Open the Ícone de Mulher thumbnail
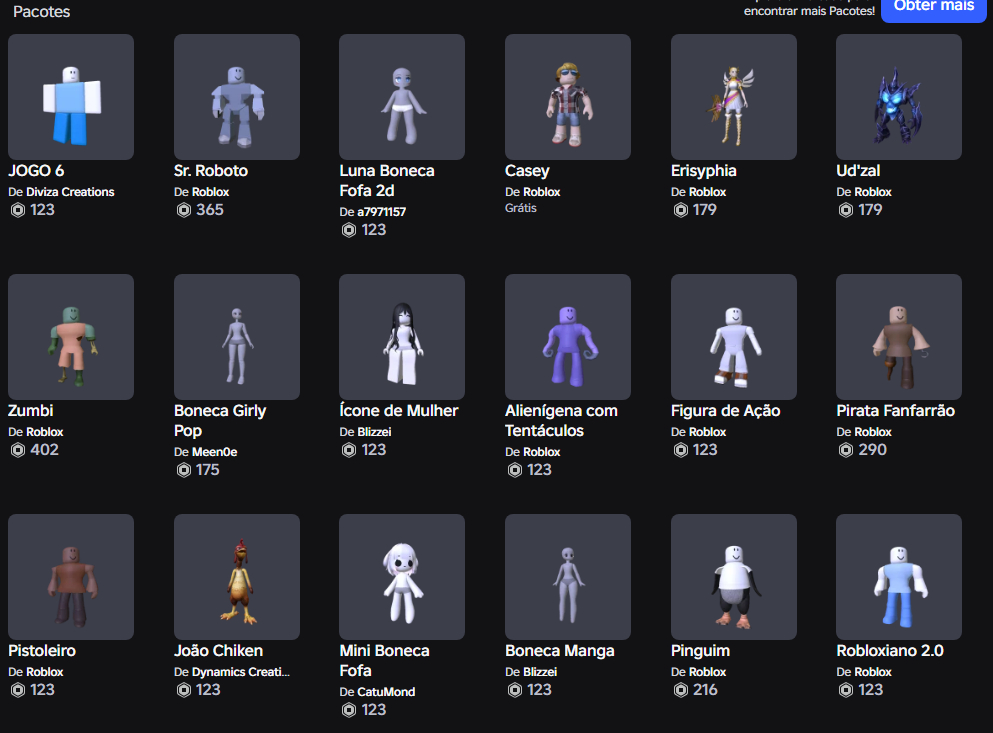This screenshot has height=733, width=993. click(402, 337)
